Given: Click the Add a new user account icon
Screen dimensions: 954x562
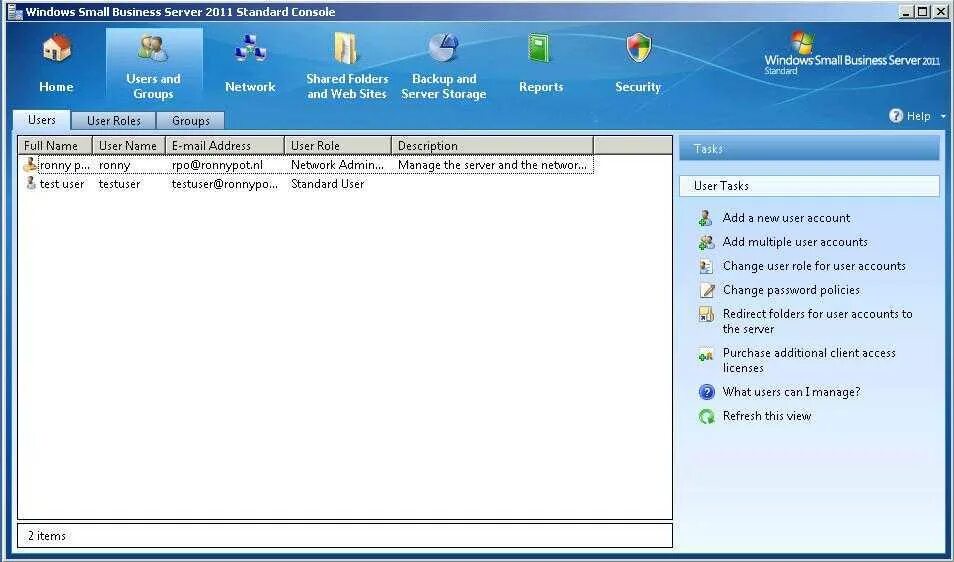Looking at the screenshot, I should [x=706, y=218].
